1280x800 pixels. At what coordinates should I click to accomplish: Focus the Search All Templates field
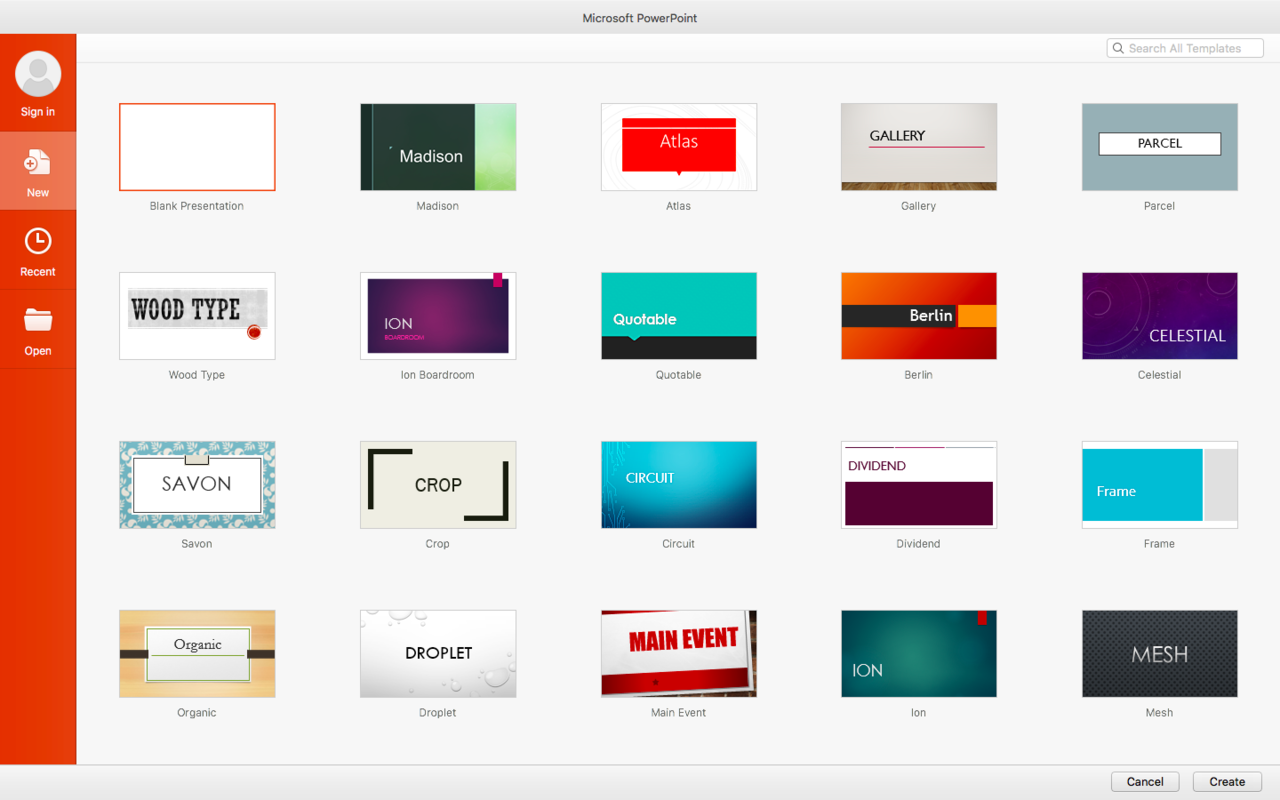click(1185, 48)
